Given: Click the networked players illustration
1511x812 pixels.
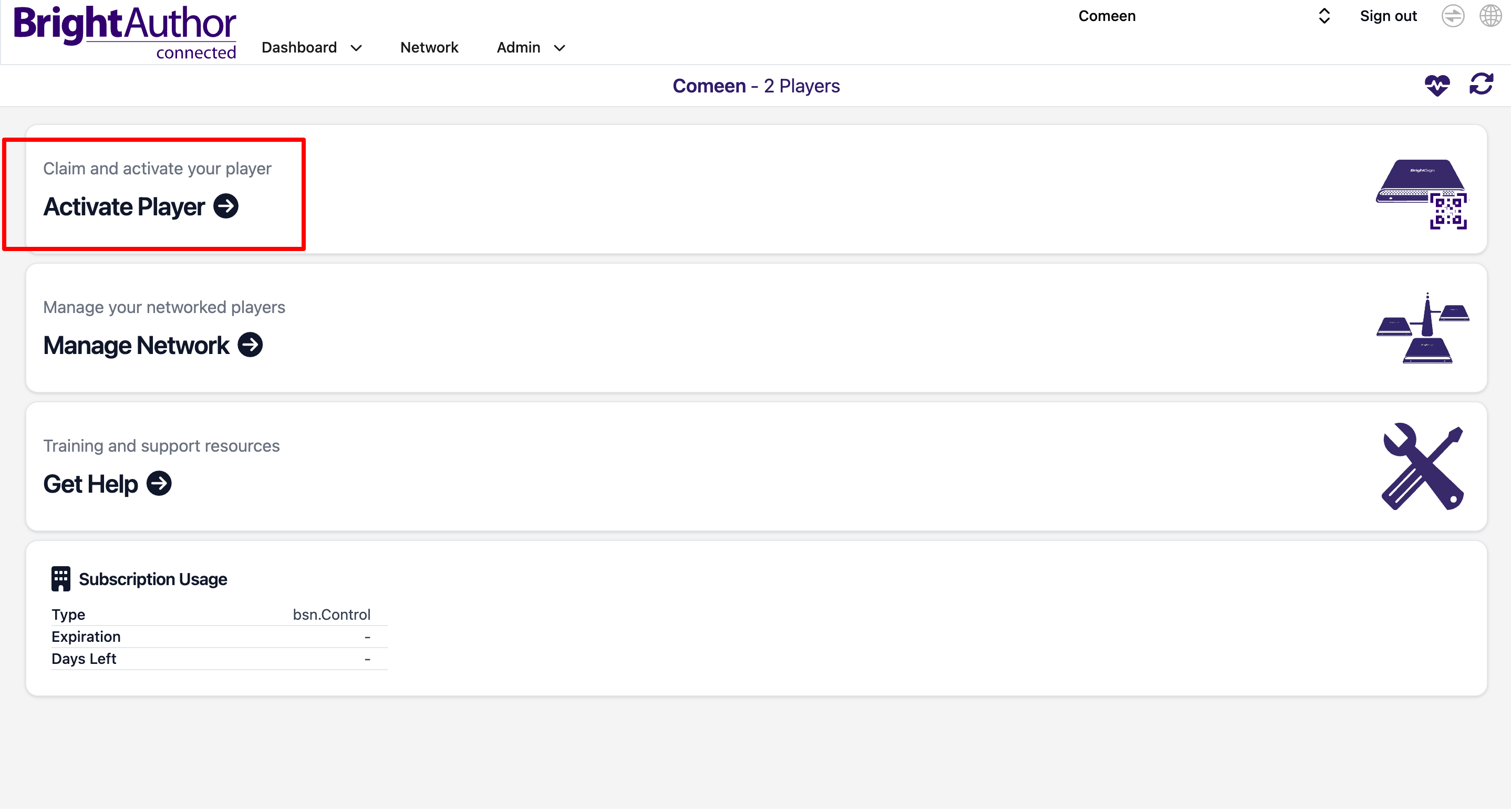Looking at the screenshot, I should [1422, 329].
